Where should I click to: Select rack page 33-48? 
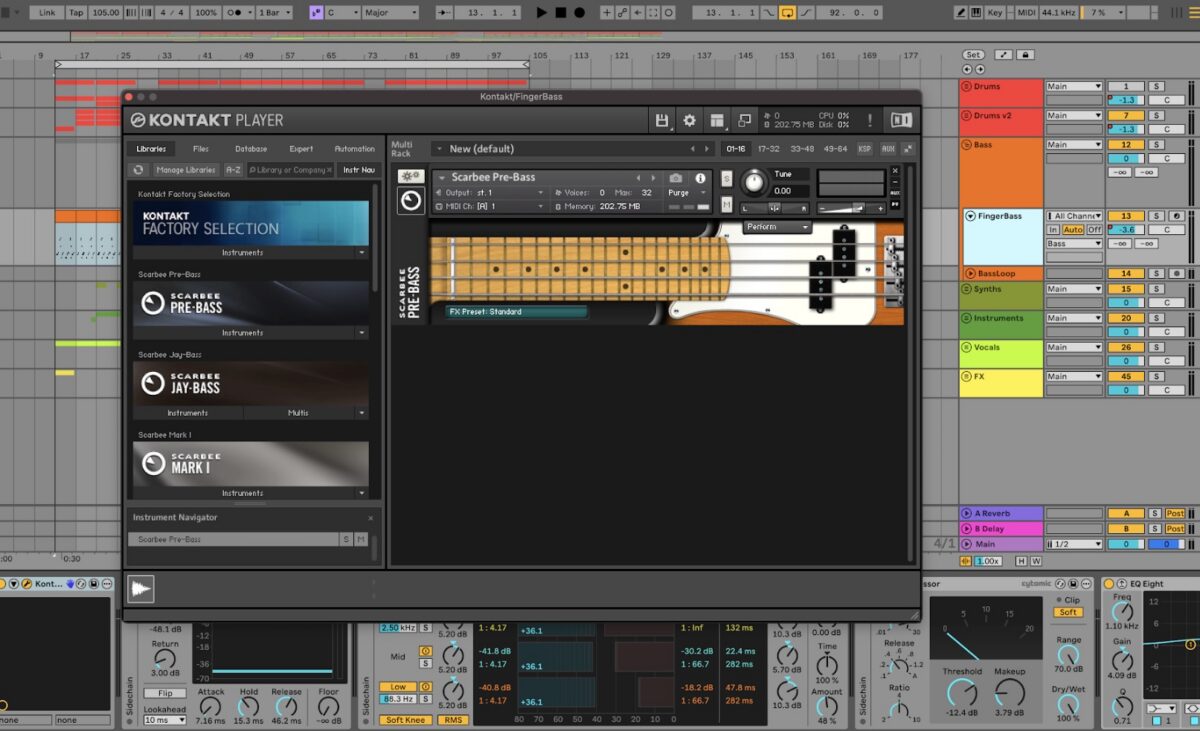click(802, 149)
